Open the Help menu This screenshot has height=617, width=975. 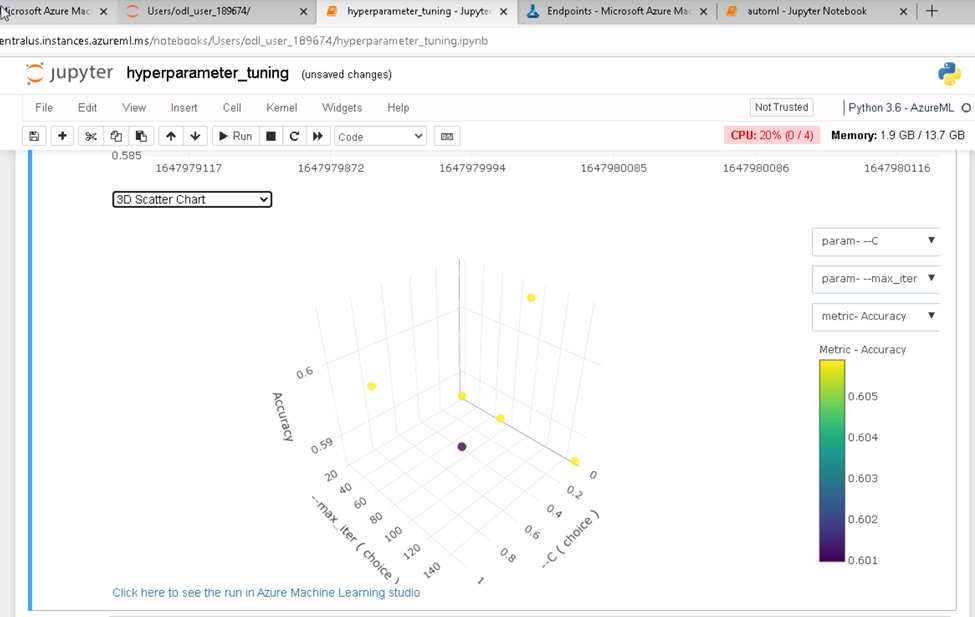398,108
